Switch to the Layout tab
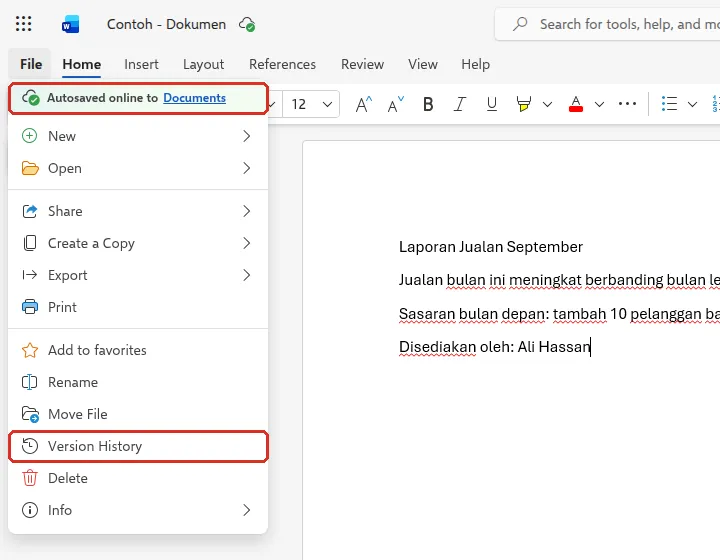 203,64
